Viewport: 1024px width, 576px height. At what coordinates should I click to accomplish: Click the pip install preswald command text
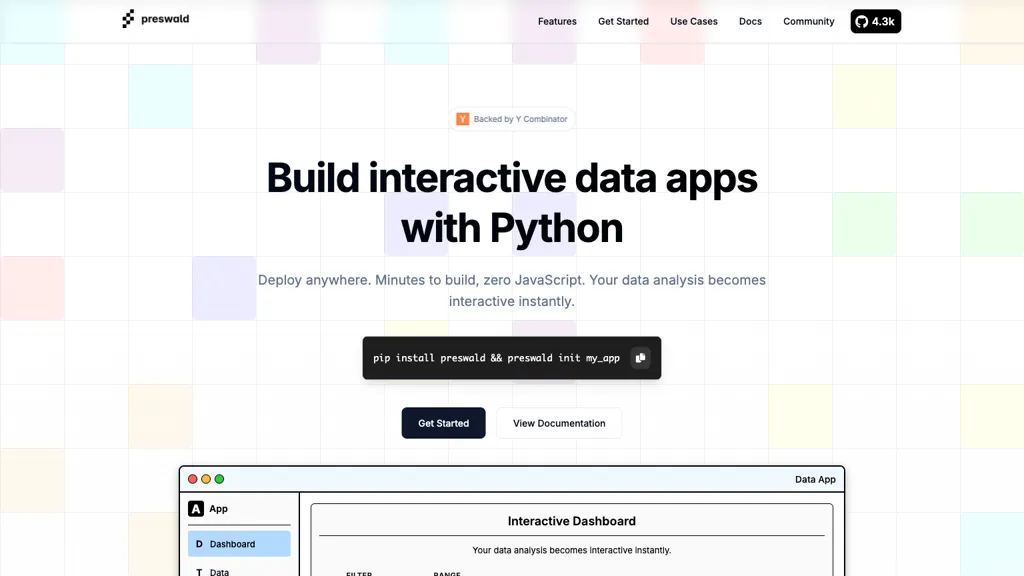coord(496,358)
